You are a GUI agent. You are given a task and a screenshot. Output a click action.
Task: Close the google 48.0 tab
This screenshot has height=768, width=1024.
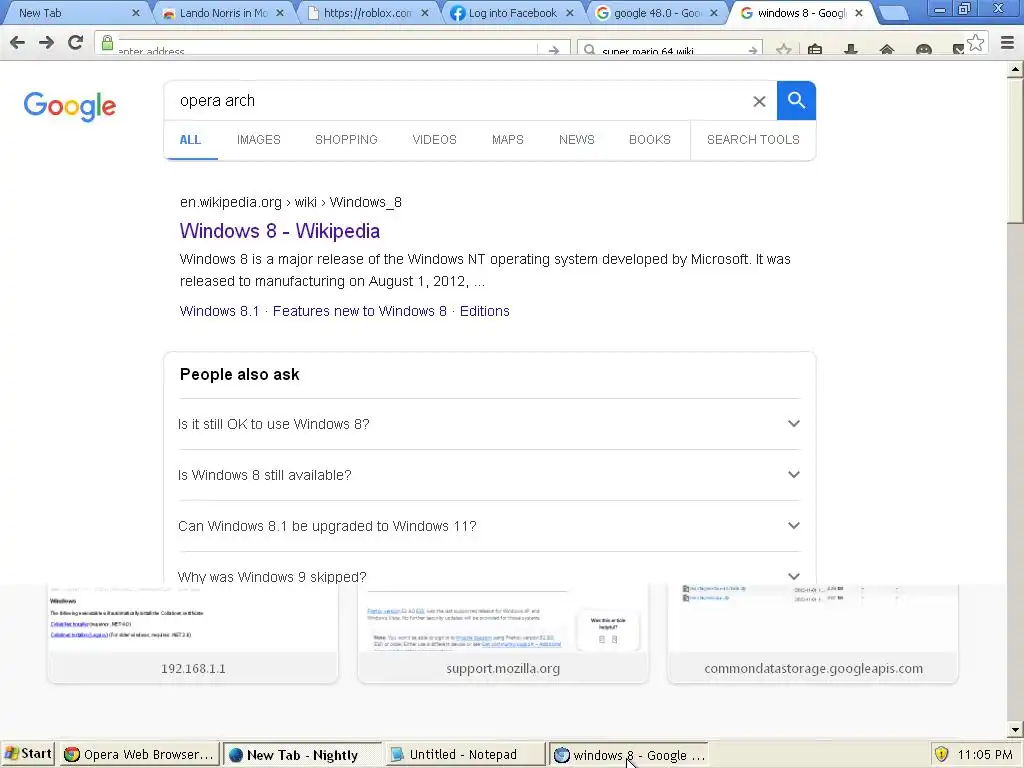pyautogui.click(x=714, y=13)
